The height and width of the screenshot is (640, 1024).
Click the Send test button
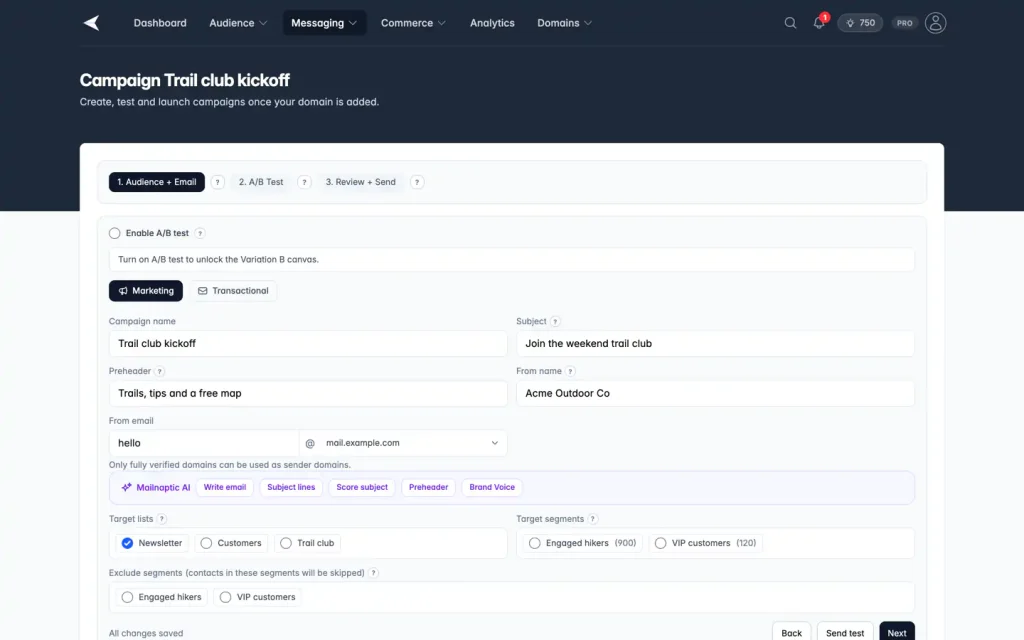tap(845, 632)
